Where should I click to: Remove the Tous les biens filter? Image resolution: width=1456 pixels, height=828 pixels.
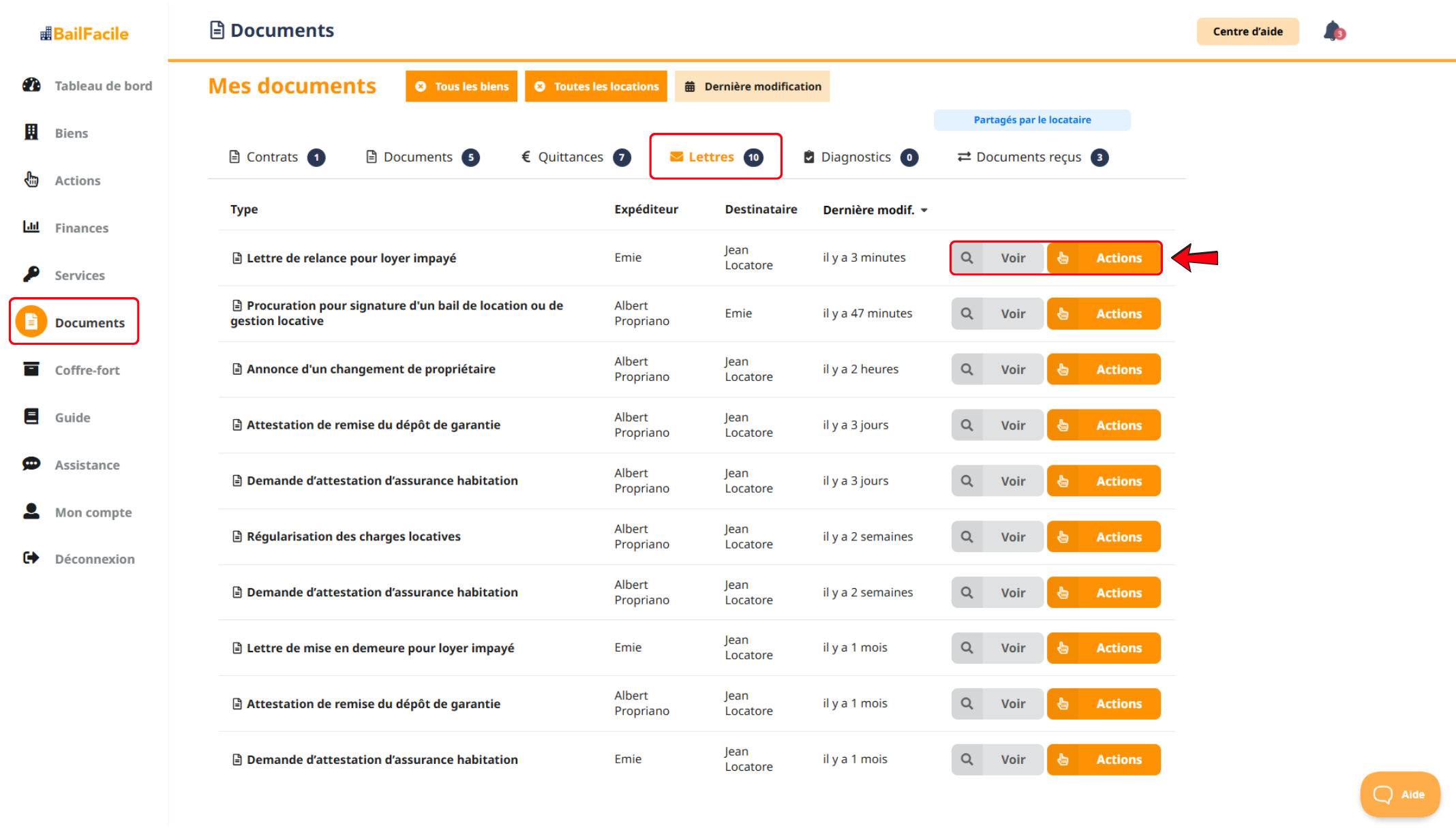[x=421, y=87]
